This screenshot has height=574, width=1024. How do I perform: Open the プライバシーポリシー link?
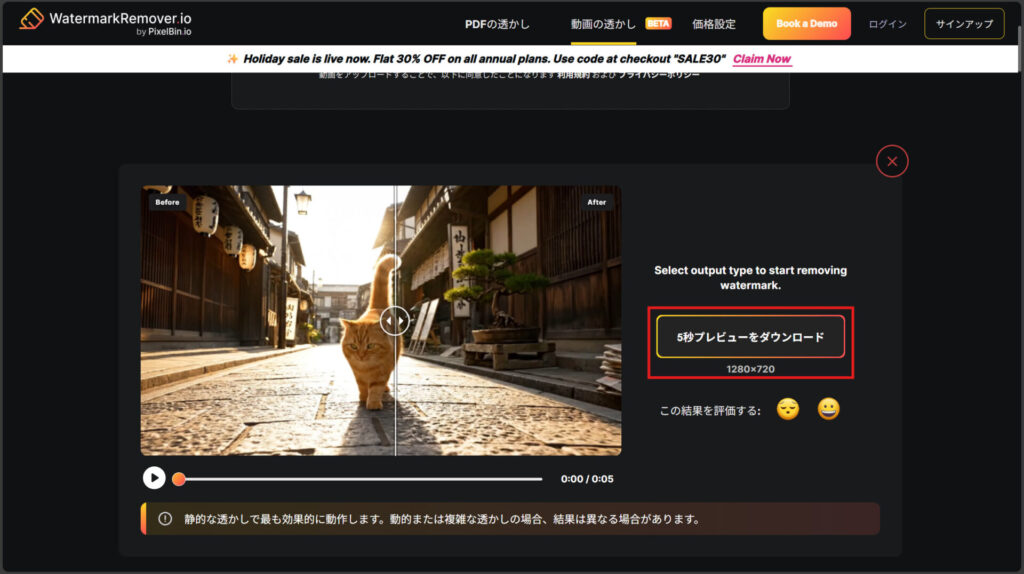658,75
